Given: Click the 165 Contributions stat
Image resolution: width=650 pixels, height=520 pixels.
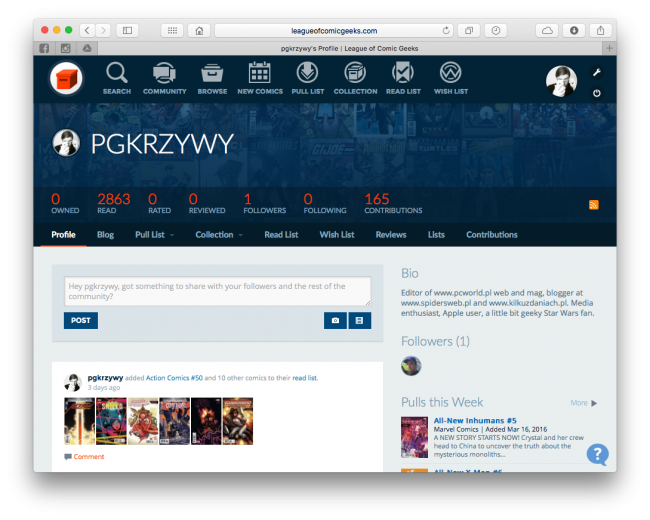Looking at the screenshot, I should [x=393, y=203].
